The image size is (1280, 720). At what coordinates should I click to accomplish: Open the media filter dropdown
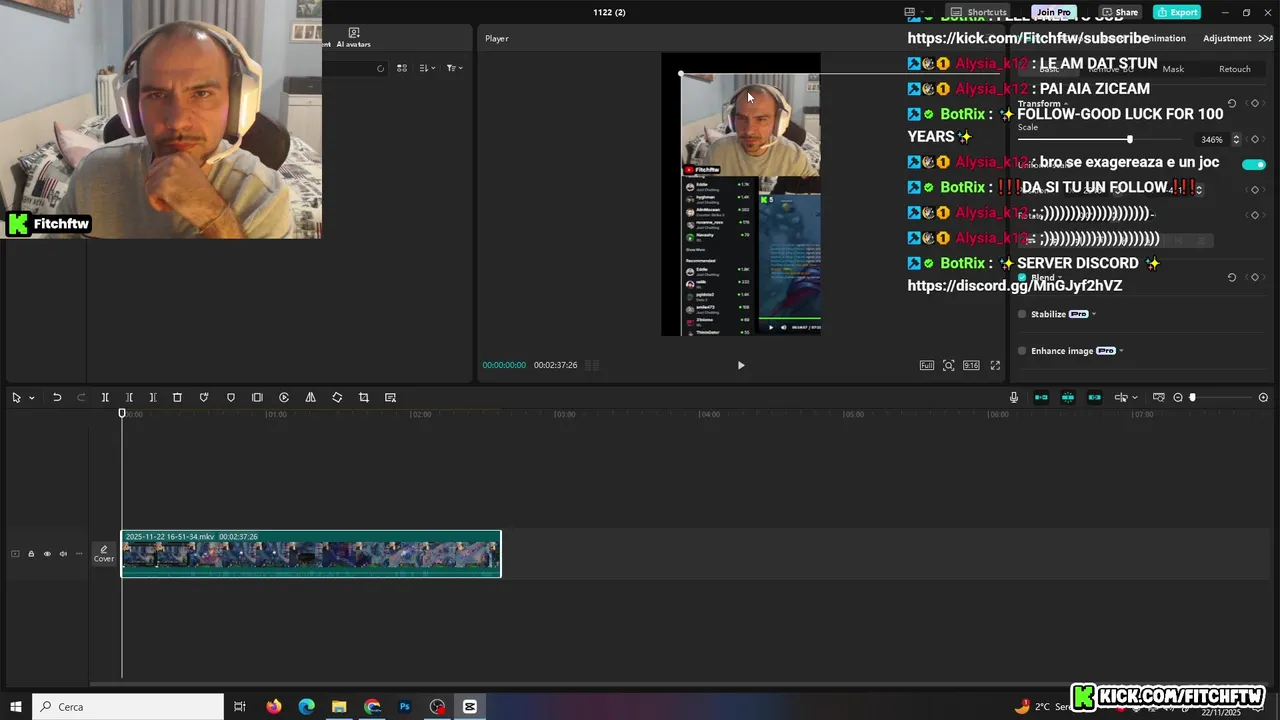point(453,68)
